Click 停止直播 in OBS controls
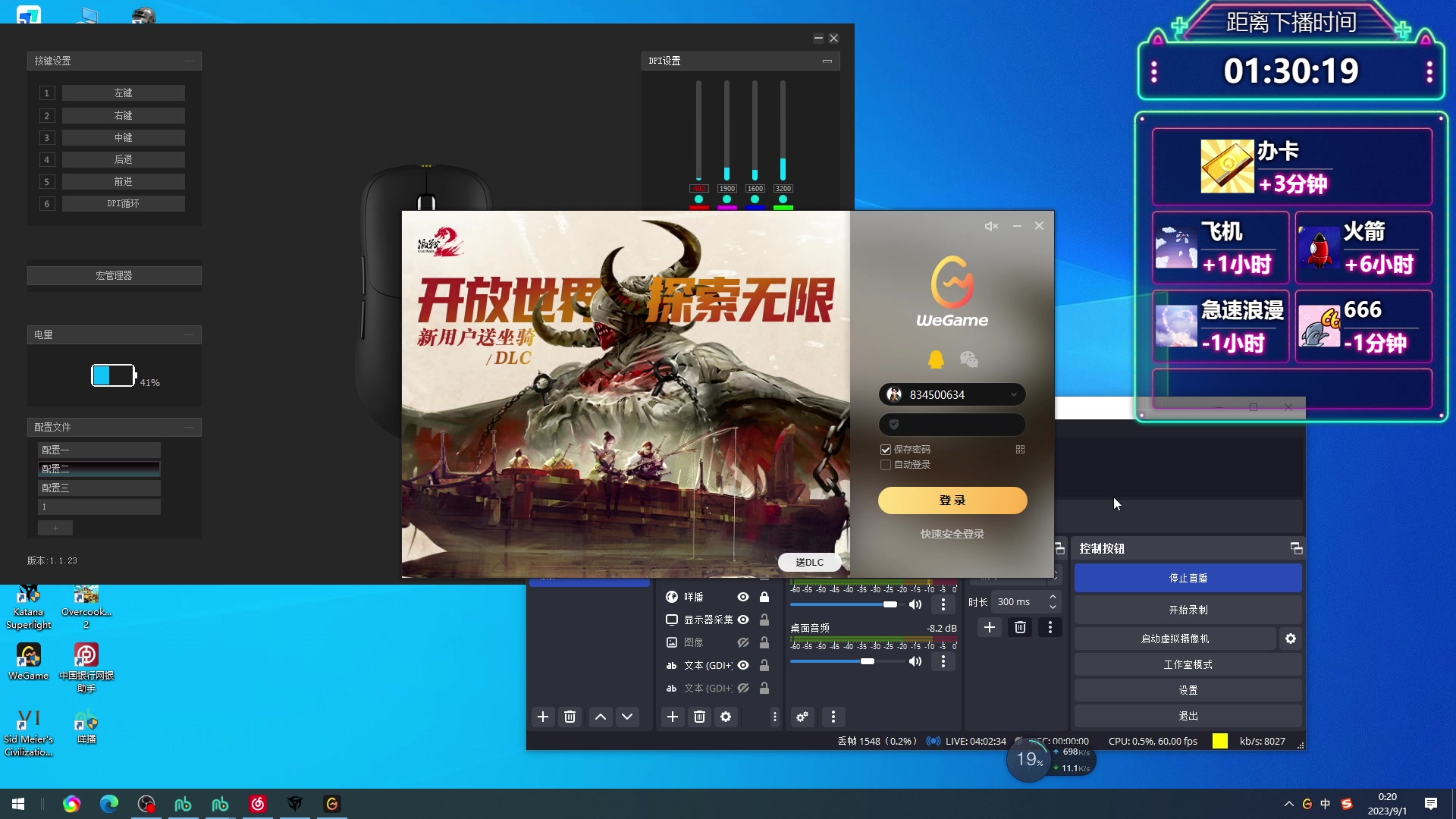 (x=1188, y=578)
